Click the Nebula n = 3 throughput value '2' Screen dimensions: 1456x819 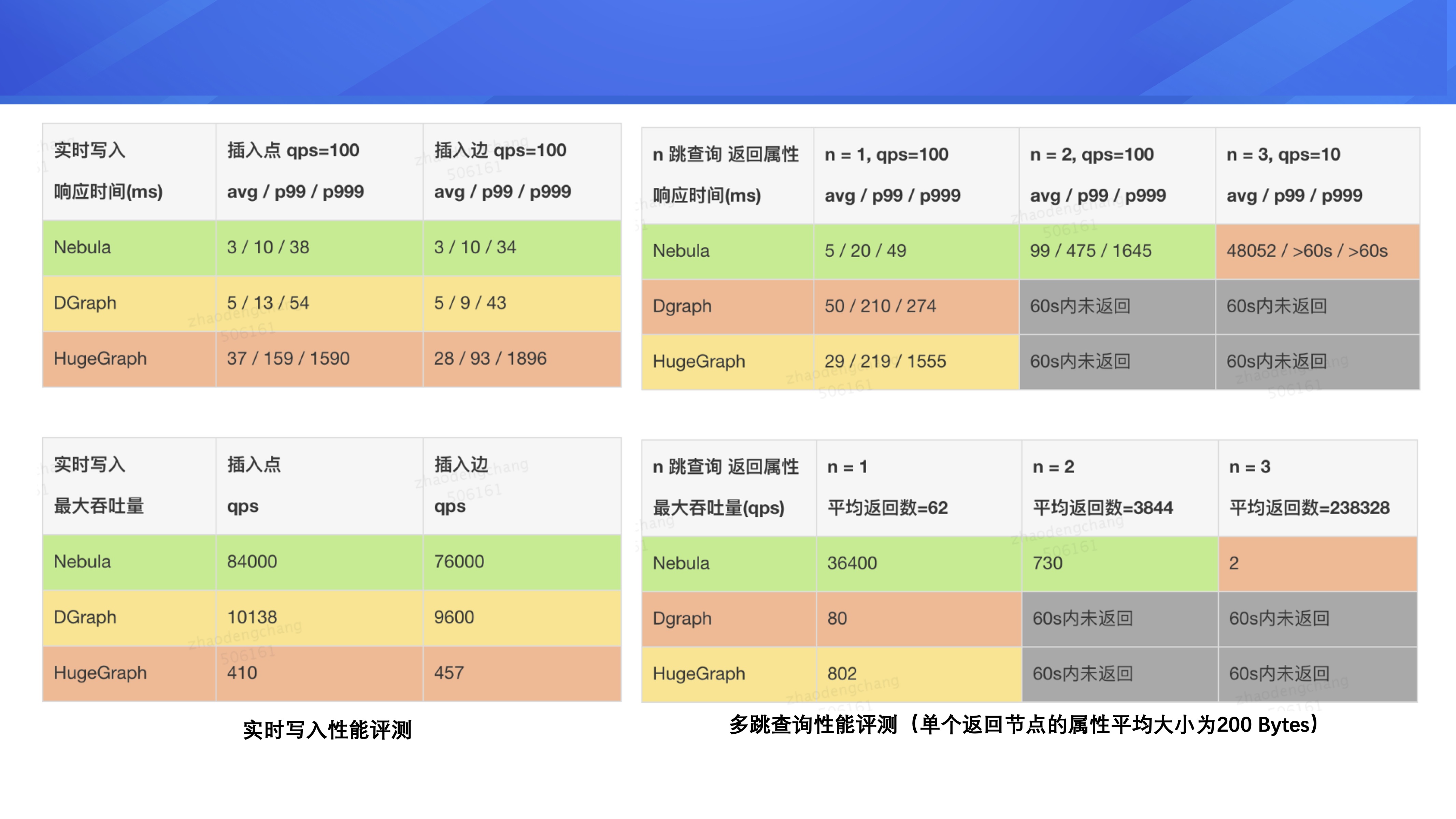point(1234,563)
